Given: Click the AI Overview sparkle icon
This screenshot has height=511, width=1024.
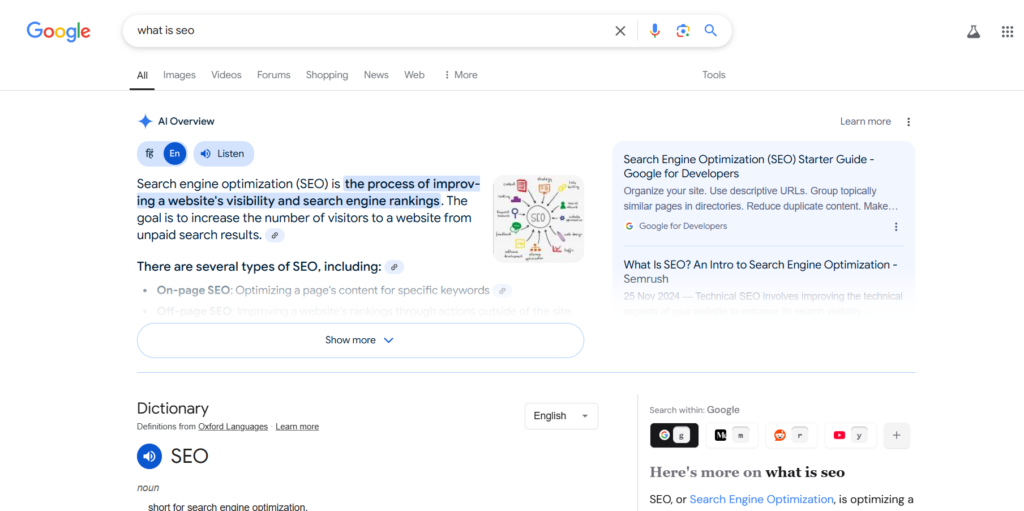Looking at the screenshot, I should coord(145,122).
